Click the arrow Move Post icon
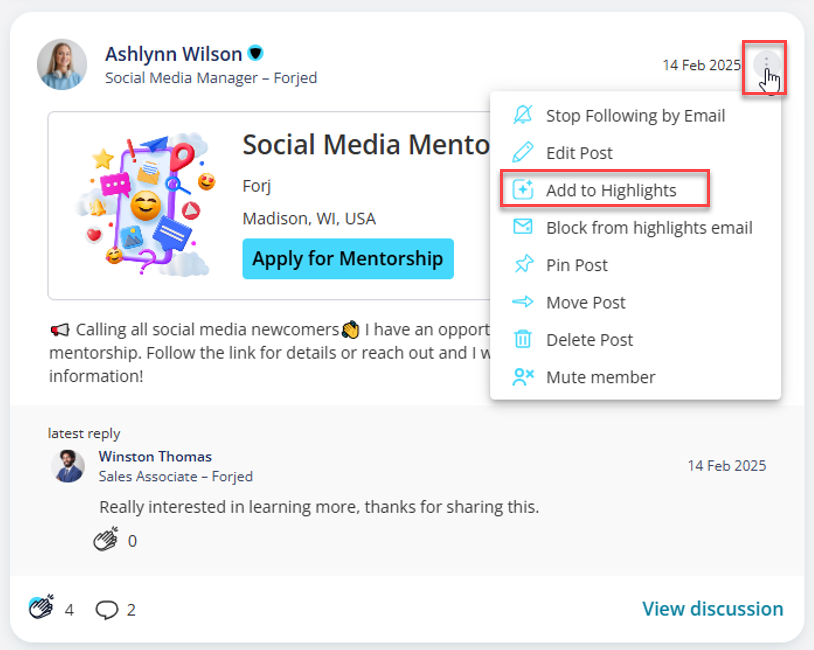814x650 pixels. (523, 302)
